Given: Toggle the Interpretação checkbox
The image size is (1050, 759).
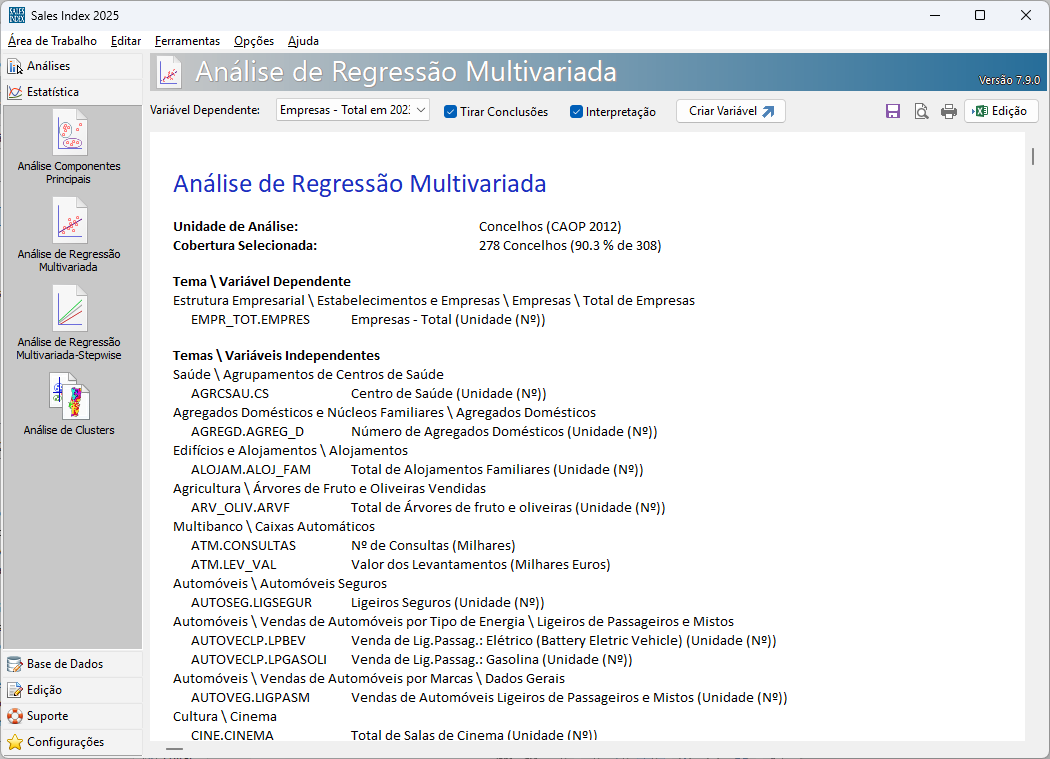Looking at the screenshot, I should 577,112.
